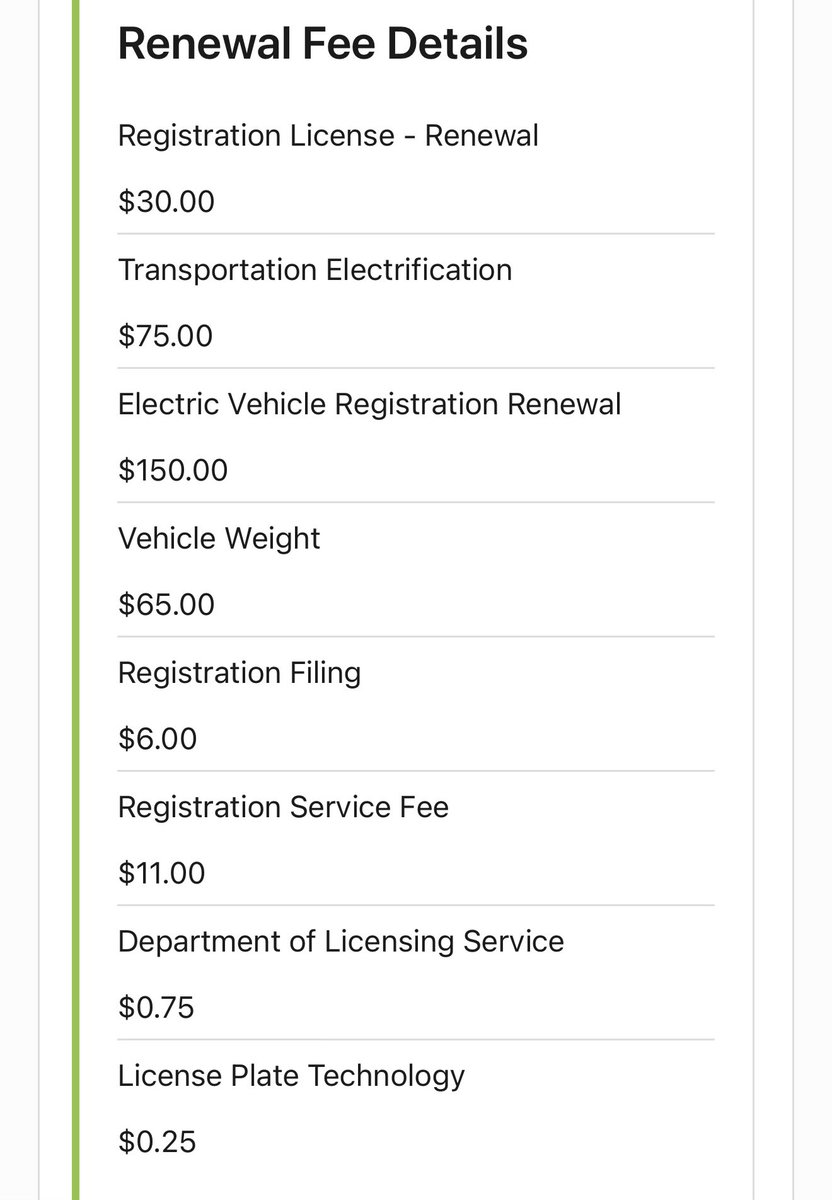Screen dimensions: 832x1200
Task: Select the $0.25 plate technology amount
Action: [157, 1141]
